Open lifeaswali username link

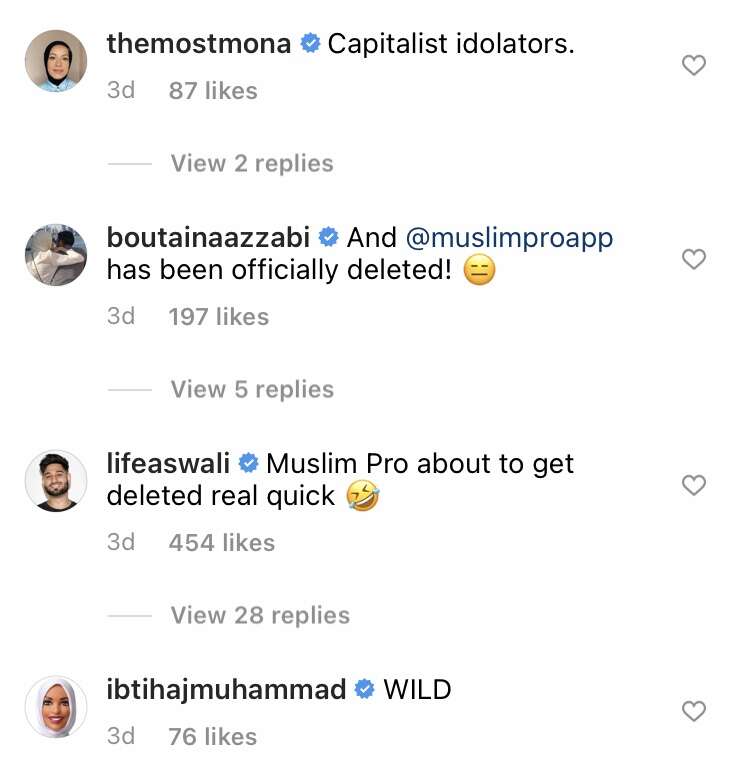point(168,464)
